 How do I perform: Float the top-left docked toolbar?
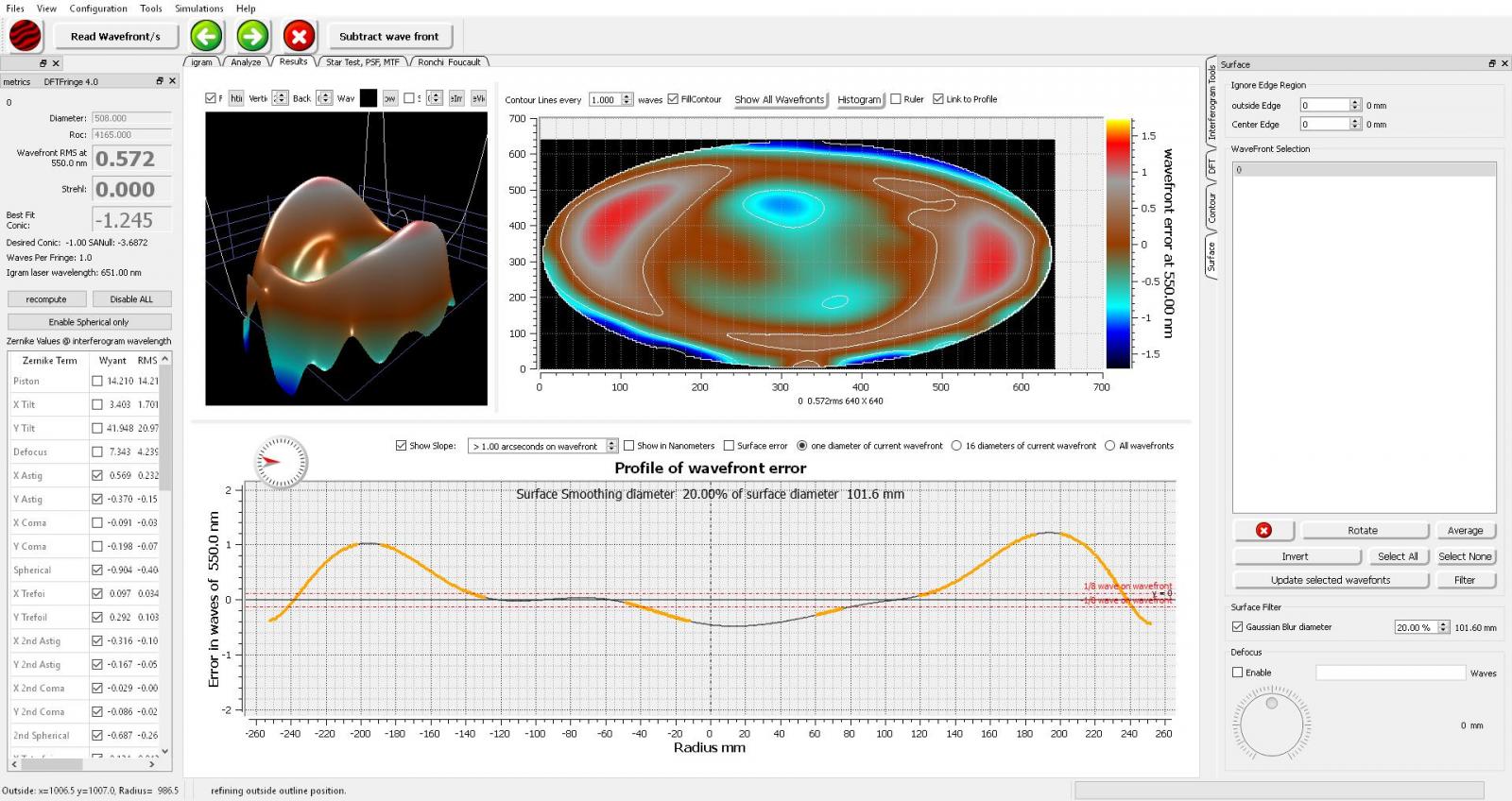pos(43,63)
